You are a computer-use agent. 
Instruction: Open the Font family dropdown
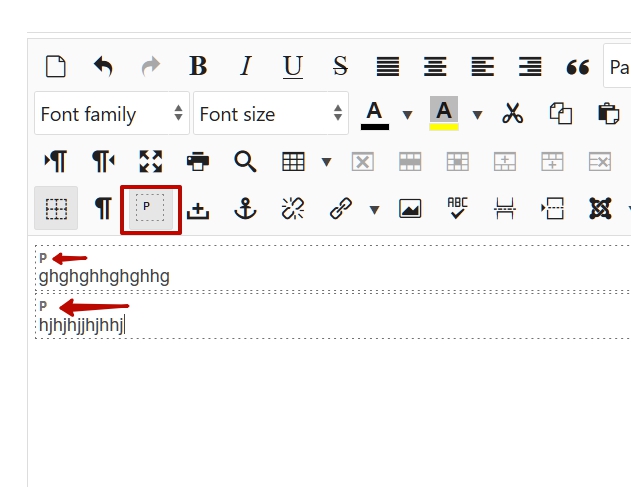coord(111,114)
